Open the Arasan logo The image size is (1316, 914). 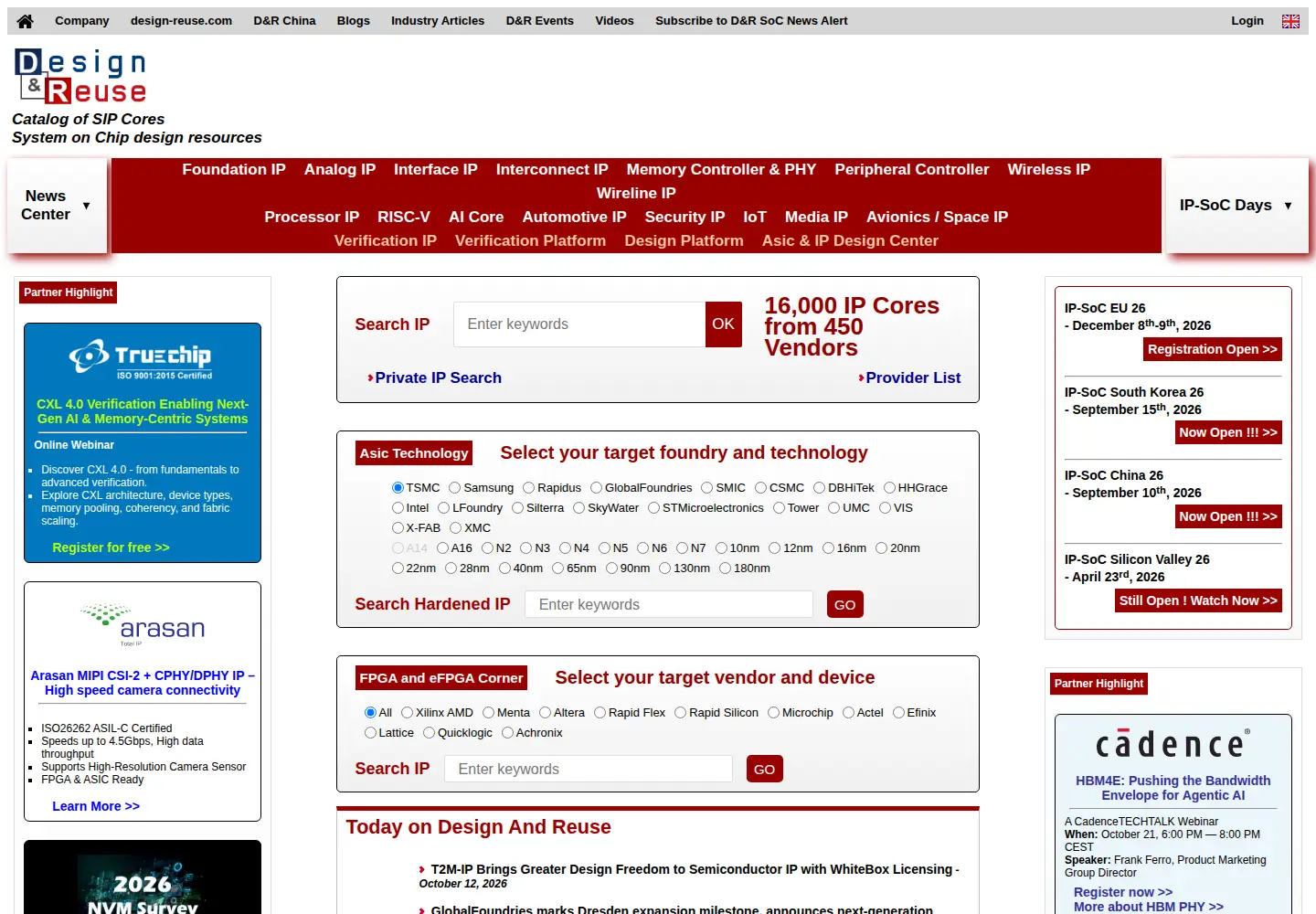click(143, 624)
